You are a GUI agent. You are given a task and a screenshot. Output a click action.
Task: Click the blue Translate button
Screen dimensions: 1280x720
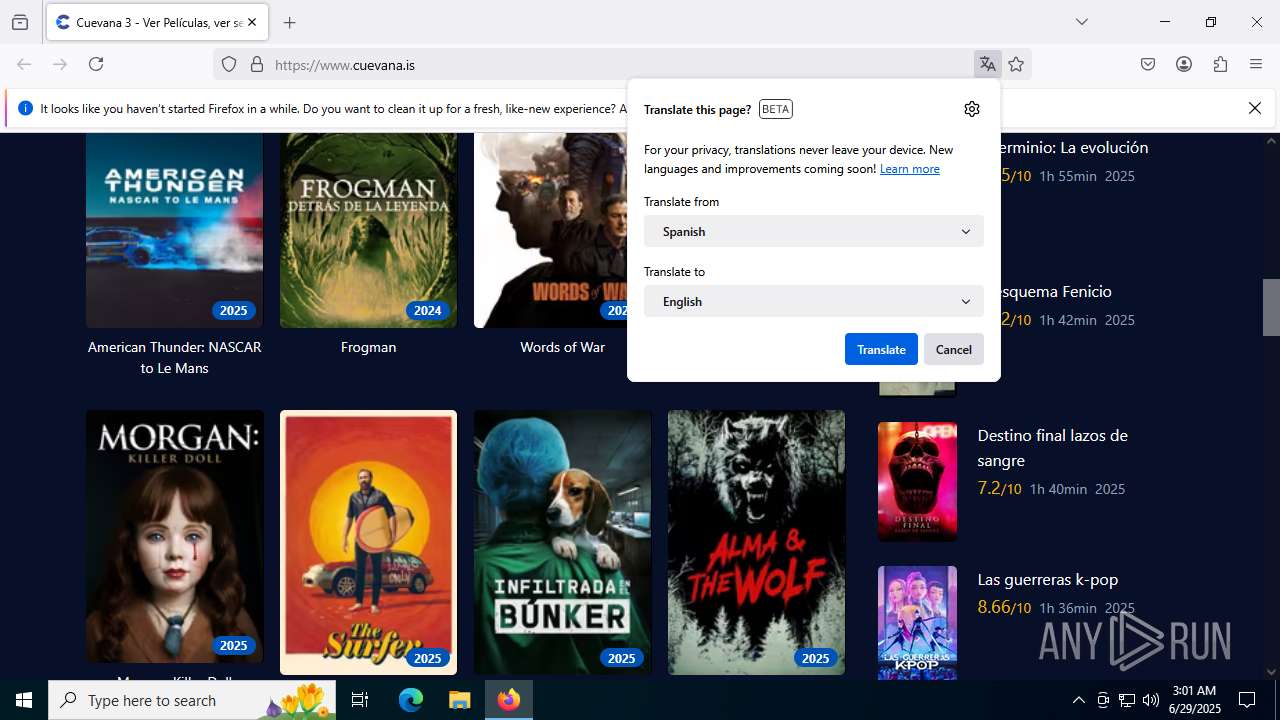click(881, 349)
